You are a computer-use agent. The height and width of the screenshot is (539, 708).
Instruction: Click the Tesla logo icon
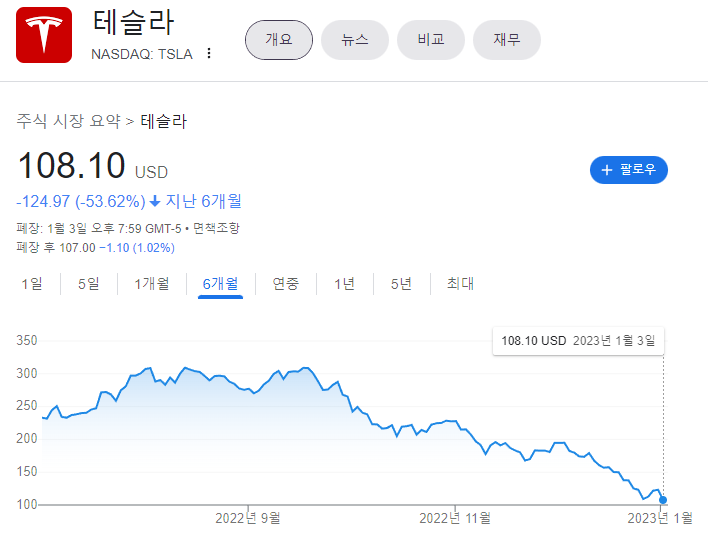pyautogui.click(x=44, y=35)
